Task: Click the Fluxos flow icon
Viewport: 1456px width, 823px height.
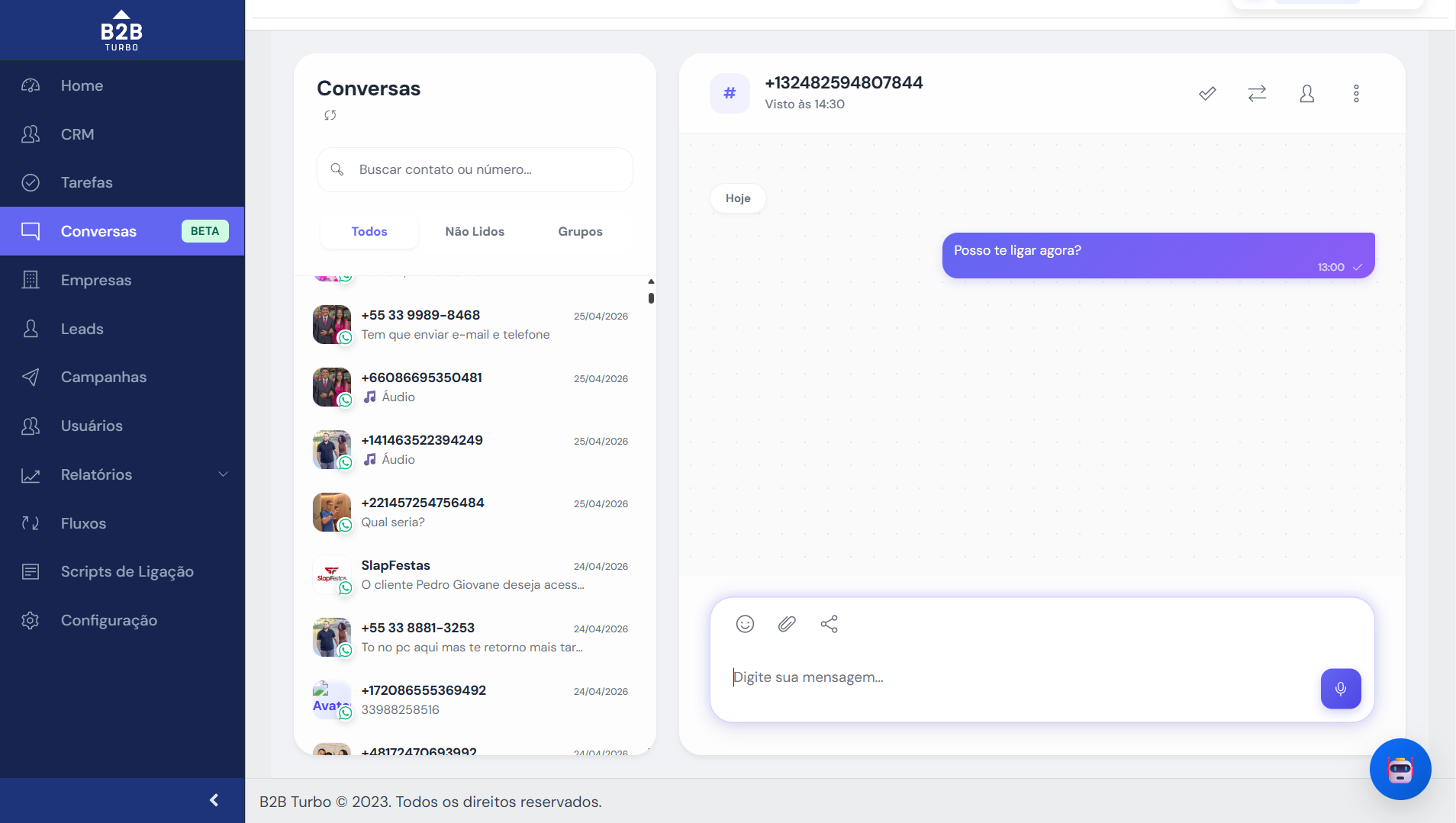Action: click(x=31, y=523)
